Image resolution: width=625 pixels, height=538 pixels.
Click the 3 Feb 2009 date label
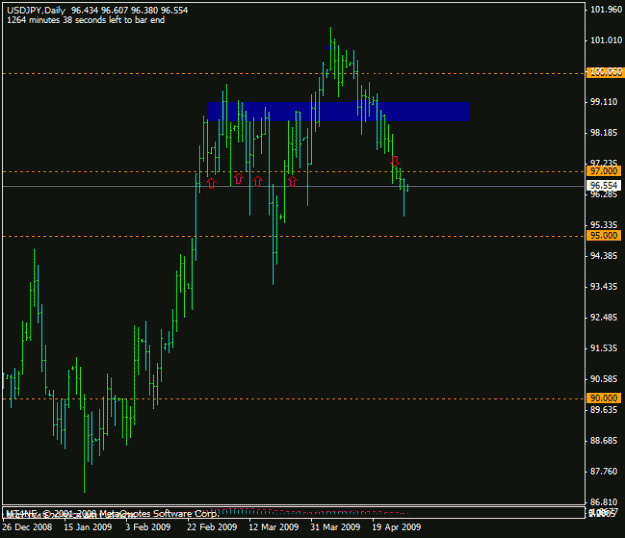[148, 527]
